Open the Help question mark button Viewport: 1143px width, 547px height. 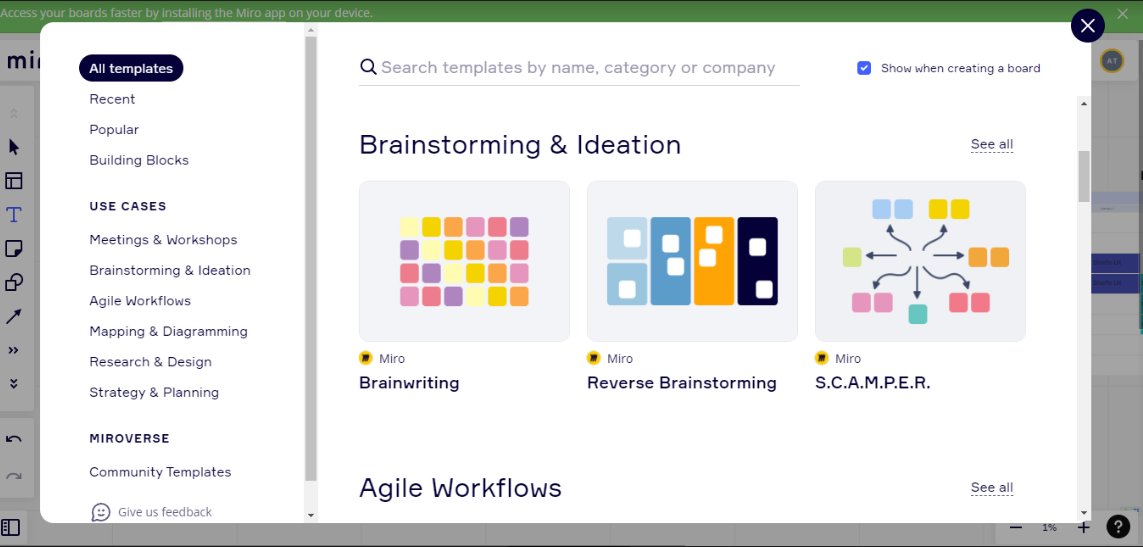pos(1118,527)
